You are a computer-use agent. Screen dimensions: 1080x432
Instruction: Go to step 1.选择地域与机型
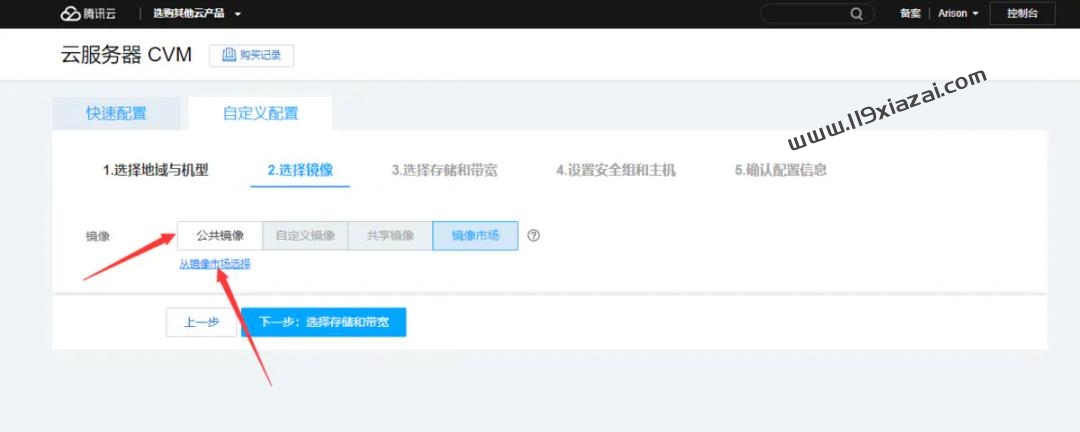tap(156, 170)
